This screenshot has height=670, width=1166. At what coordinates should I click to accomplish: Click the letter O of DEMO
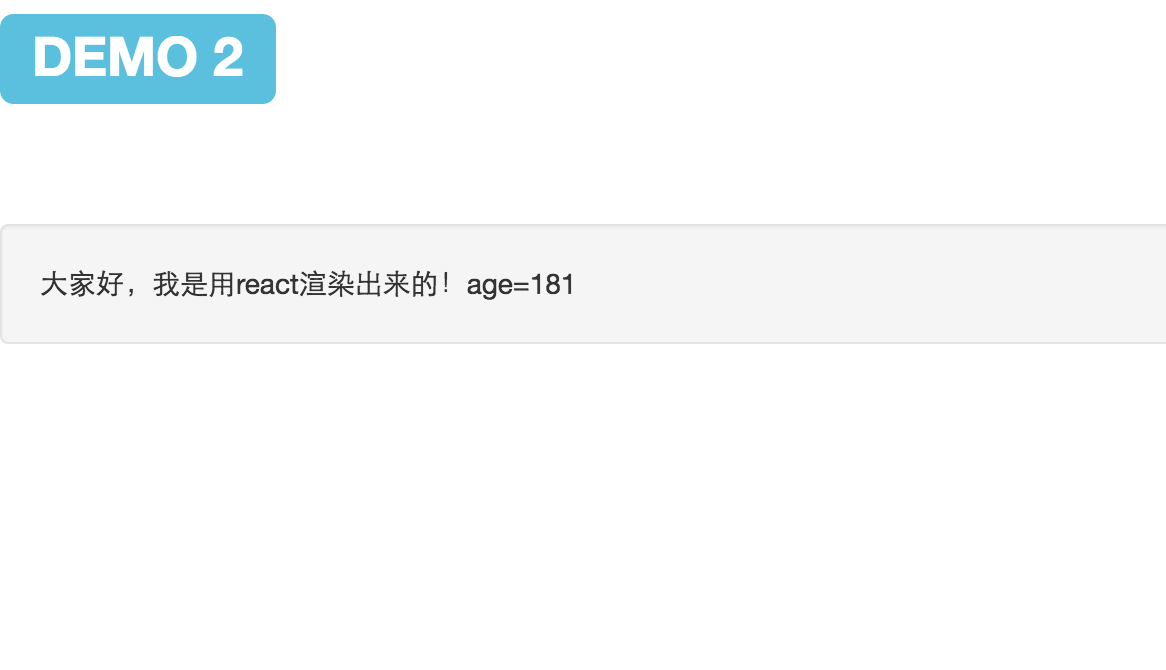[x=177, y=57]
